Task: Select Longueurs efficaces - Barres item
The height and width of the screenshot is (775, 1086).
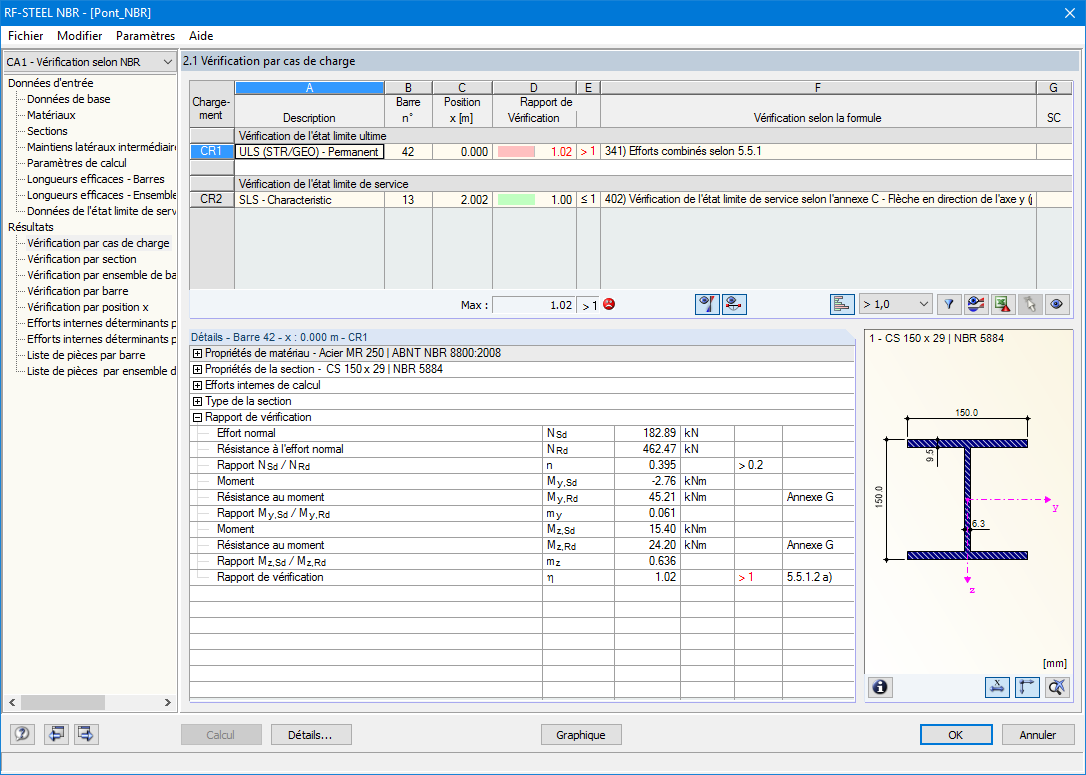Action: (x=96, y=179)
